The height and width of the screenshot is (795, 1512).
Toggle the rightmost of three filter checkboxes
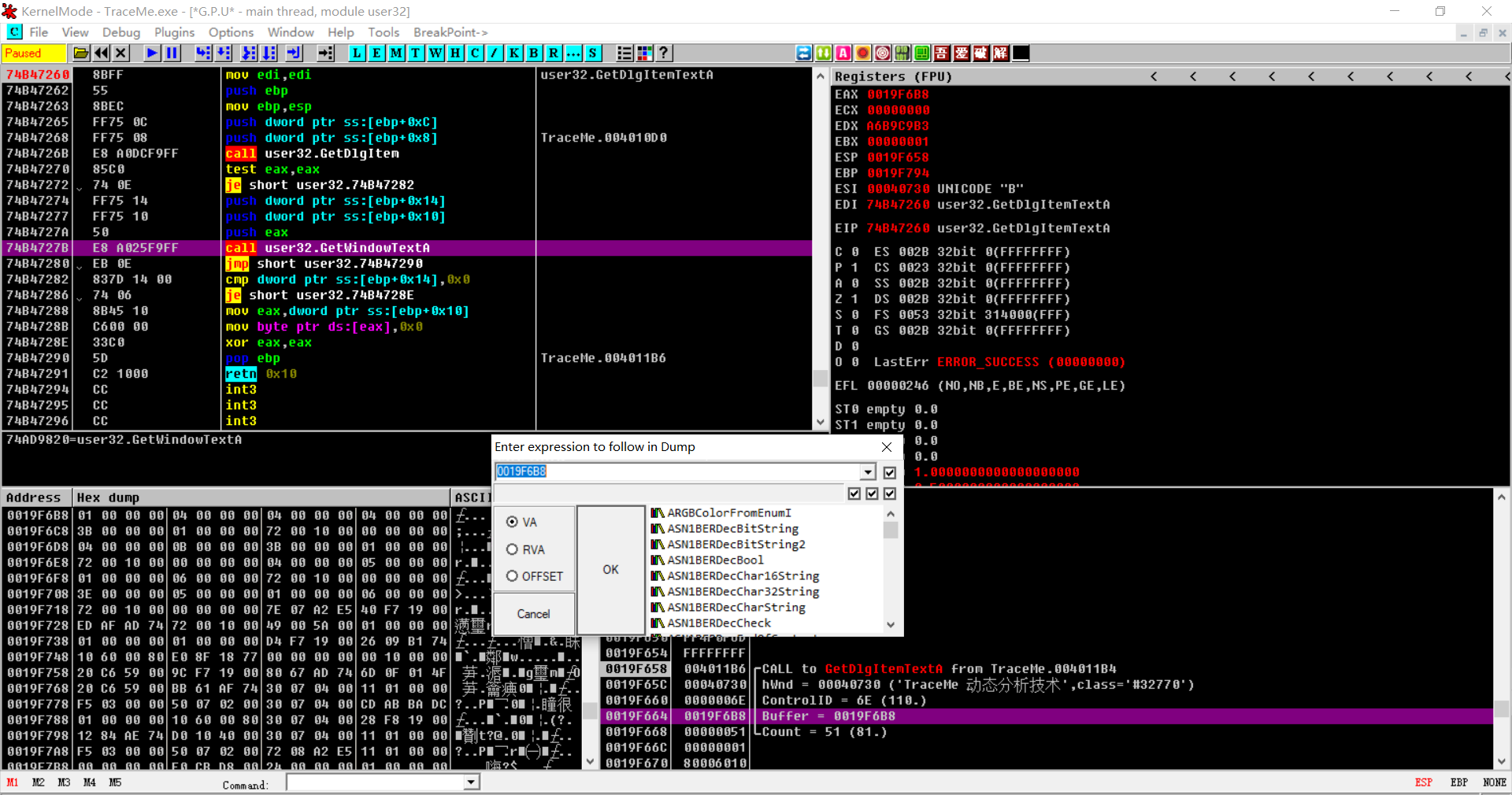890,494
